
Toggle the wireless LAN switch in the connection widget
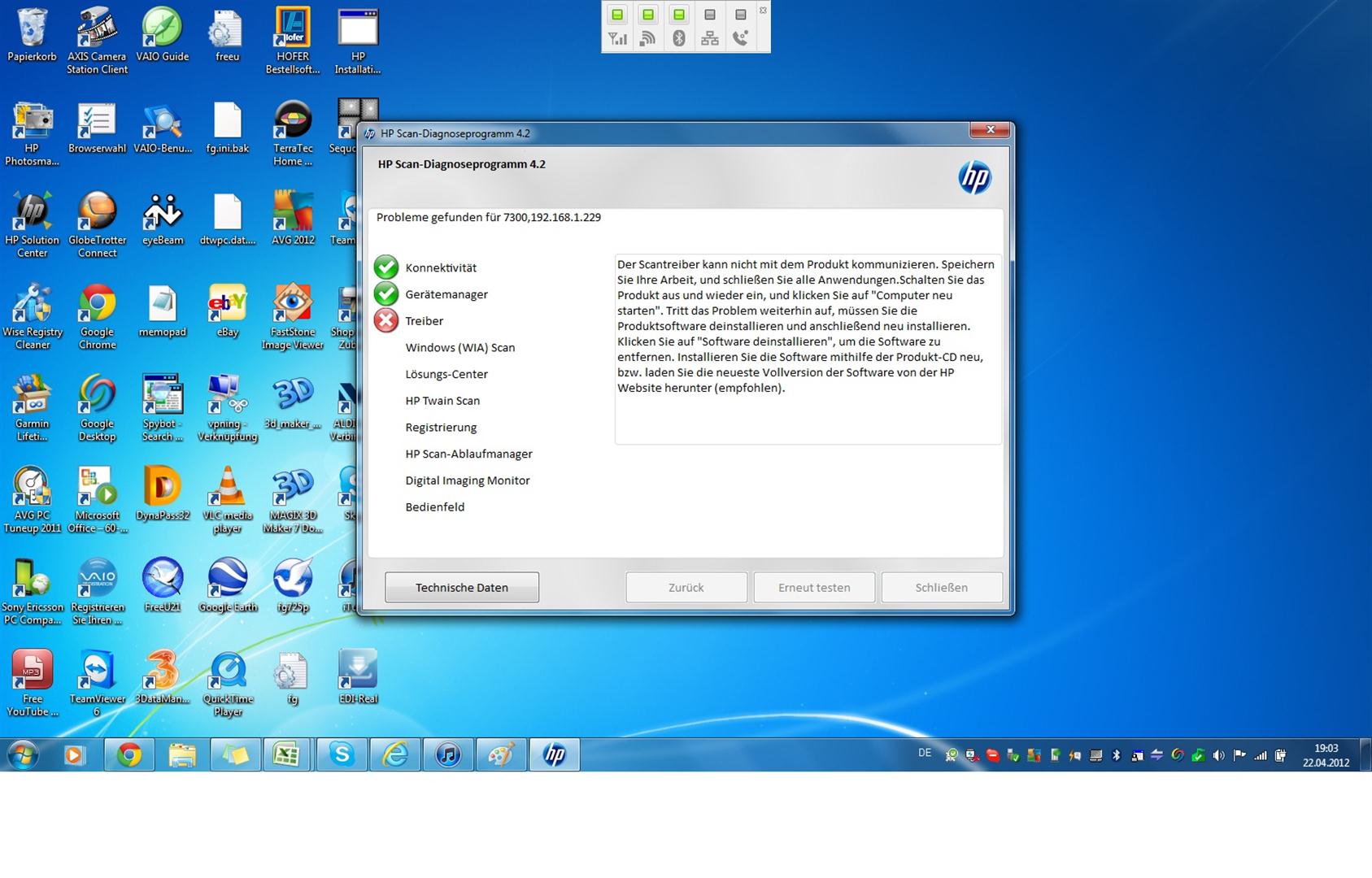coord(648,15)
